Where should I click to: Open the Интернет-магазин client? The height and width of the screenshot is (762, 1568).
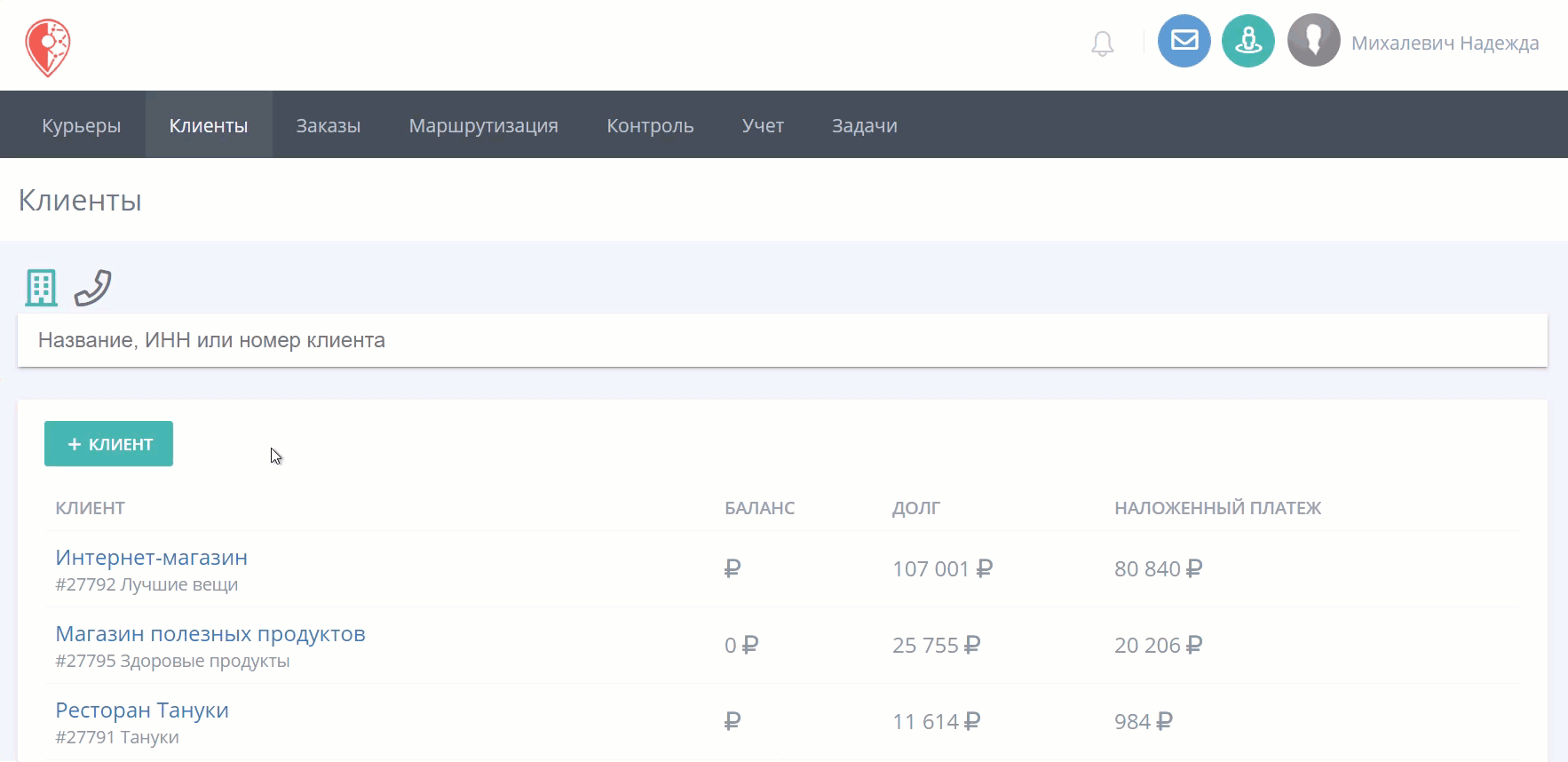coord(152,558)
